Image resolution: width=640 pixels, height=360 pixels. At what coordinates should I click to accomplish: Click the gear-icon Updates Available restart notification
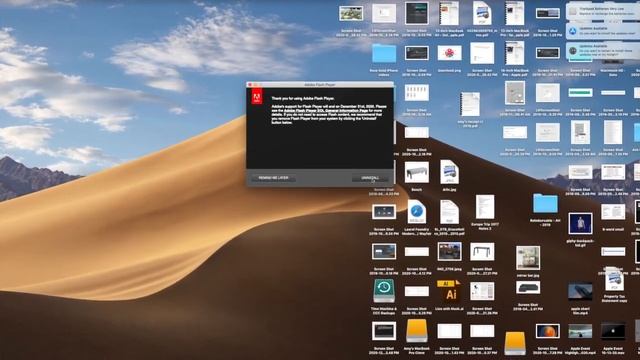pyautogui.click(x=604, y=51)
